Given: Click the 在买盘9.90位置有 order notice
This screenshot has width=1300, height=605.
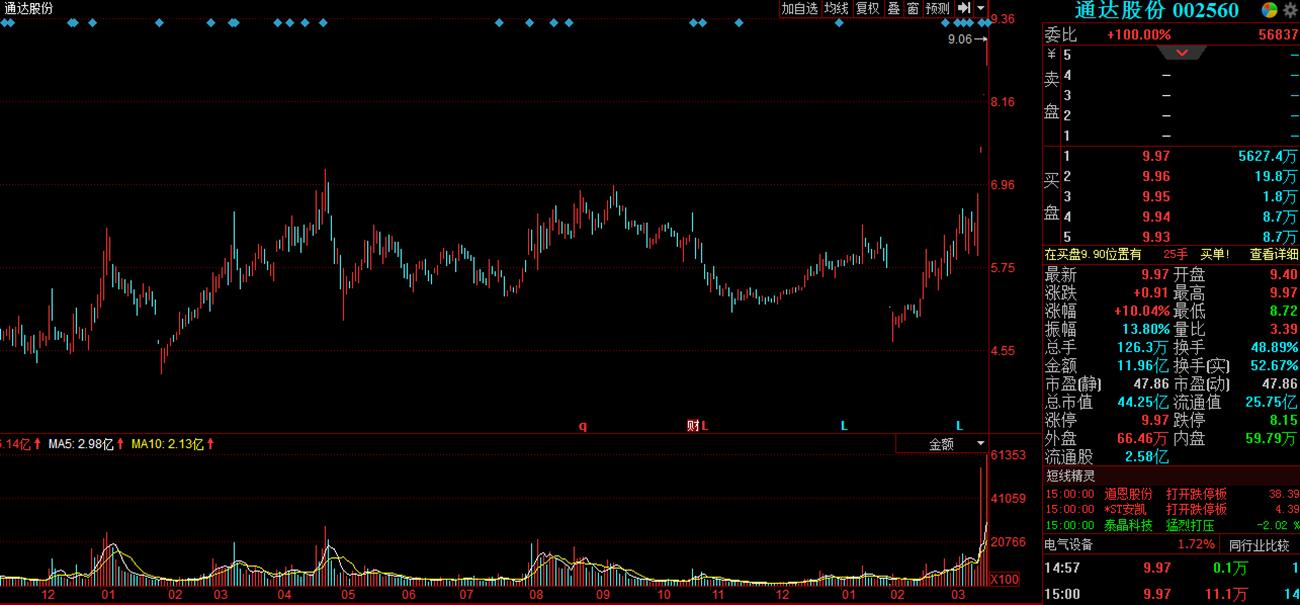Looking at the screenshot, I should click(1093, 254).
